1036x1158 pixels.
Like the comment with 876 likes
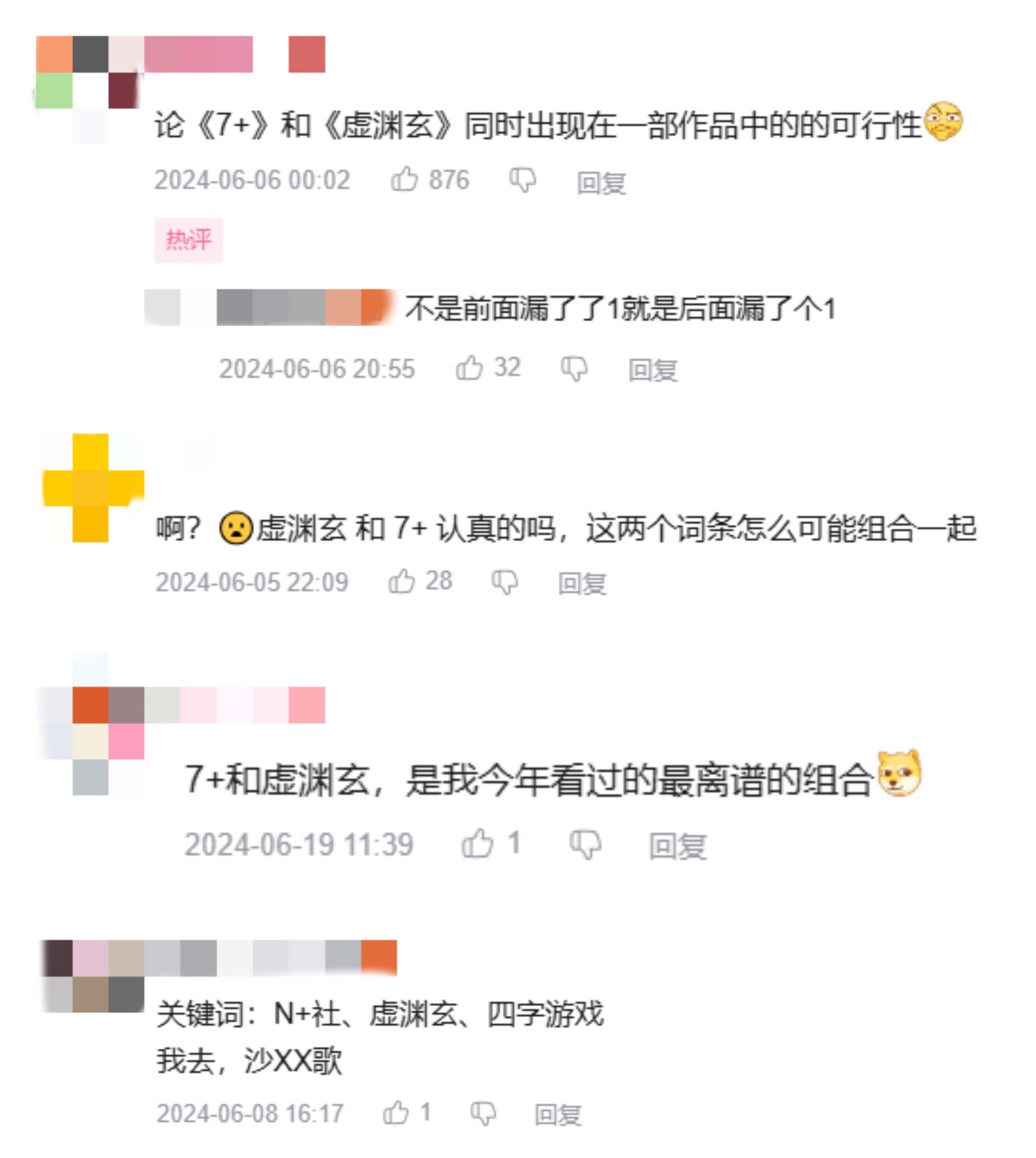click(x=404, y=179)
